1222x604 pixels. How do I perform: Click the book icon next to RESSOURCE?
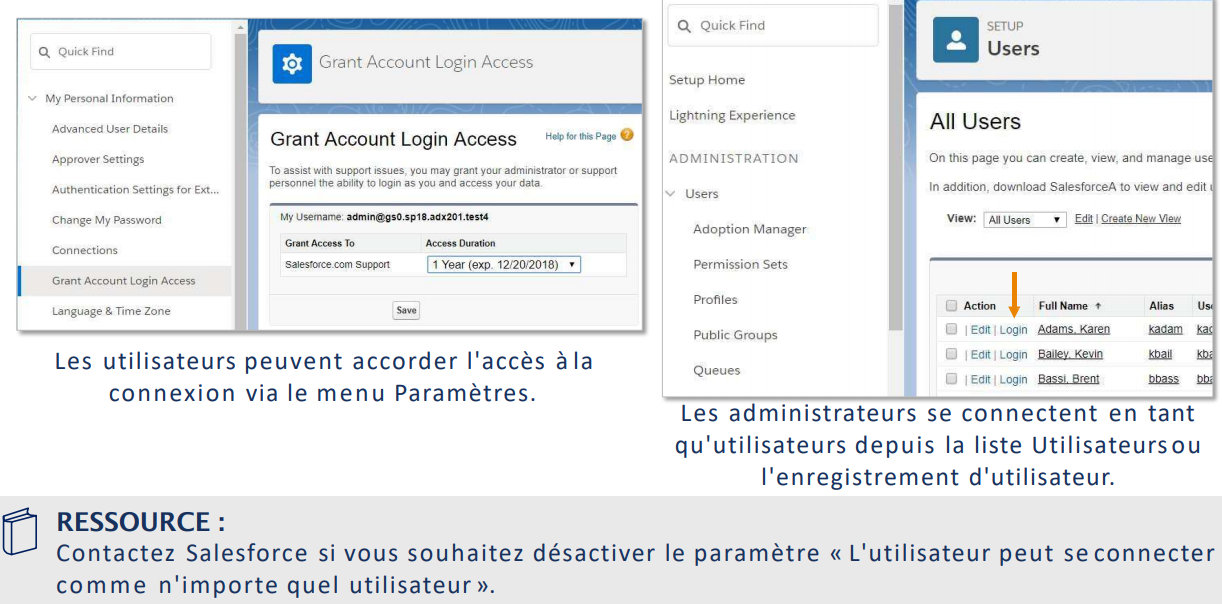click(22, 532)
